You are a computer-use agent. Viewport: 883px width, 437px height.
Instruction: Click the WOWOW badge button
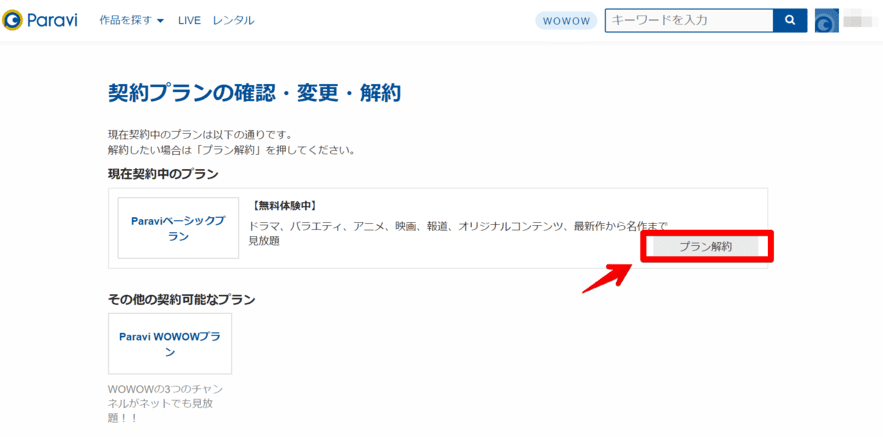tap(566, 21)
